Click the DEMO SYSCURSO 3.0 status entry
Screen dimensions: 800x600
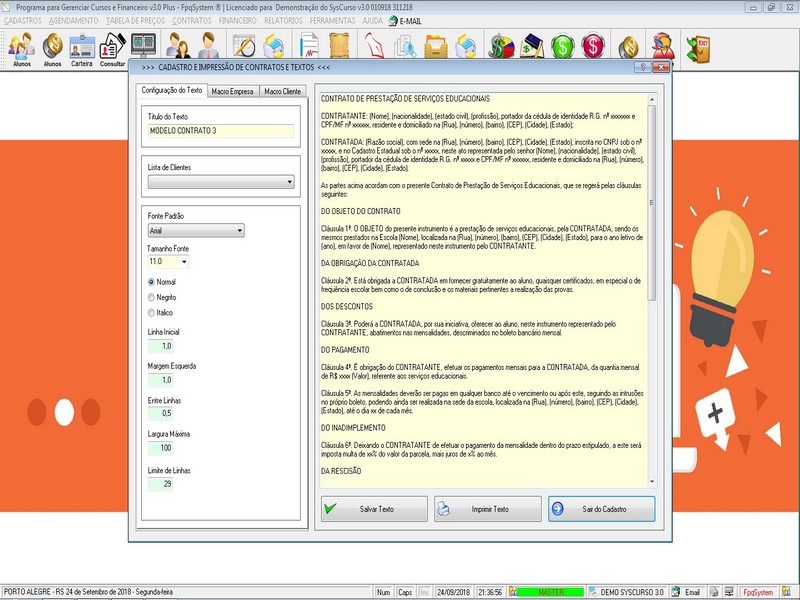coord(628,592)
